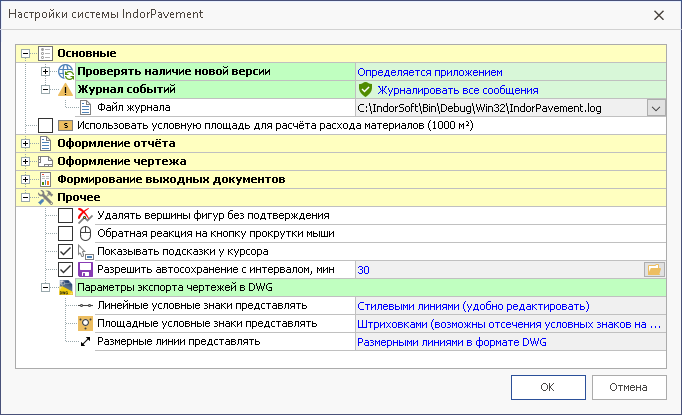Click the Настройки системы IndorPavement title
This screenshot has width=682, height=415.
106,14
